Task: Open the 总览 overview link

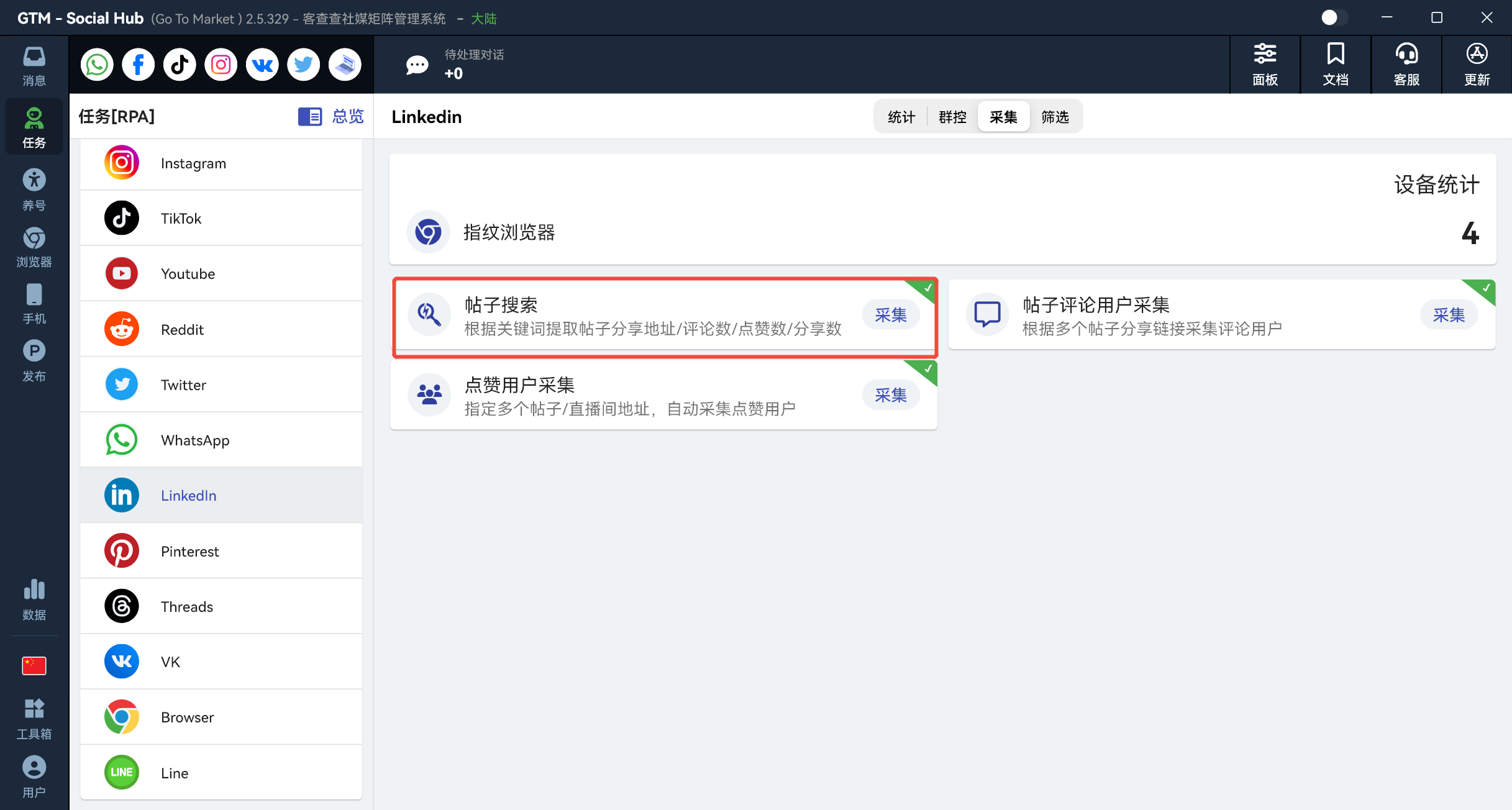Action: point(348,116)
